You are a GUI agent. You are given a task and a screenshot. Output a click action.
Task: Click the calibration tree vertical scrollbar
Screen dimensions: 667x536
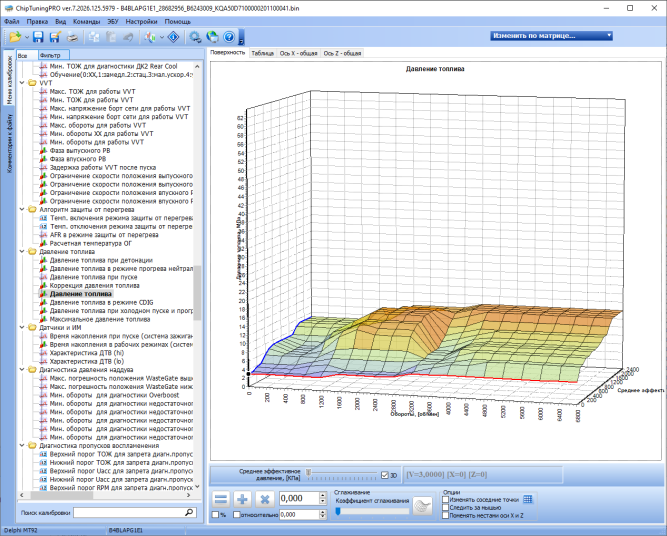[x=197, y=293]
